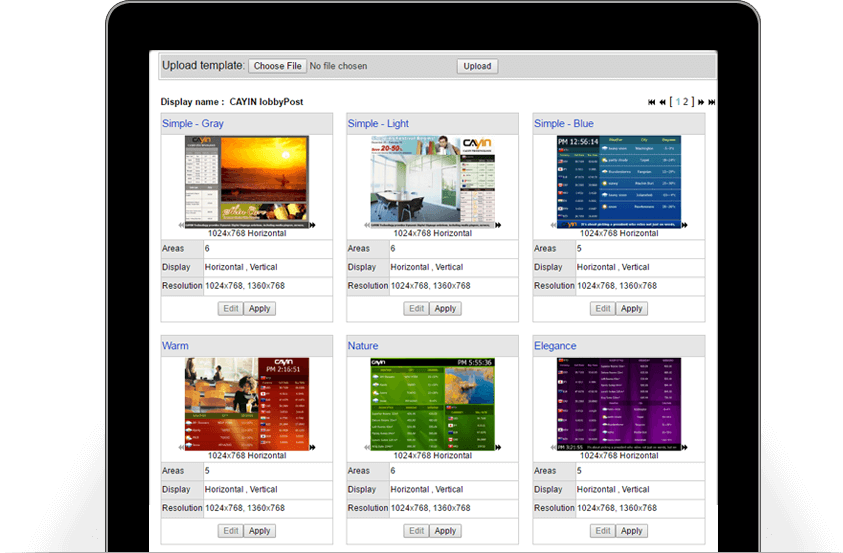
Task: Click the Simple - Light preview thumbnail
Action: point(432,180)
